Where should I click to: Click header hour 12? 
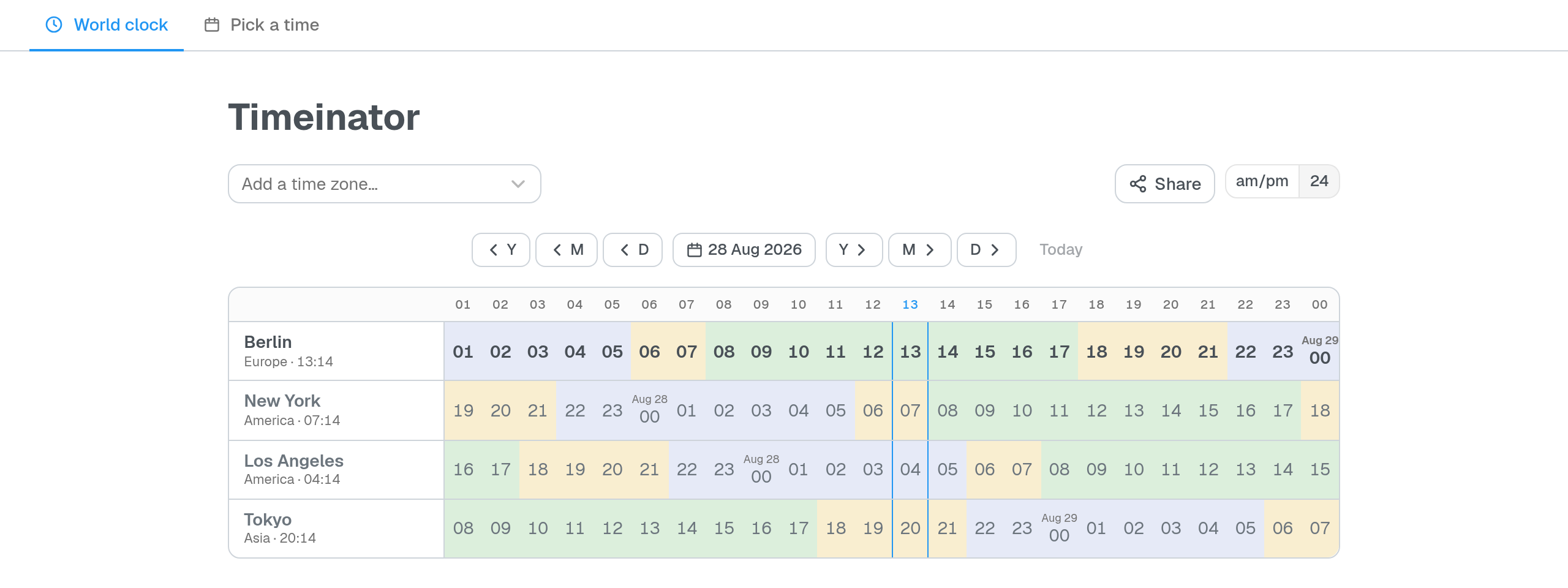(873, 304)
